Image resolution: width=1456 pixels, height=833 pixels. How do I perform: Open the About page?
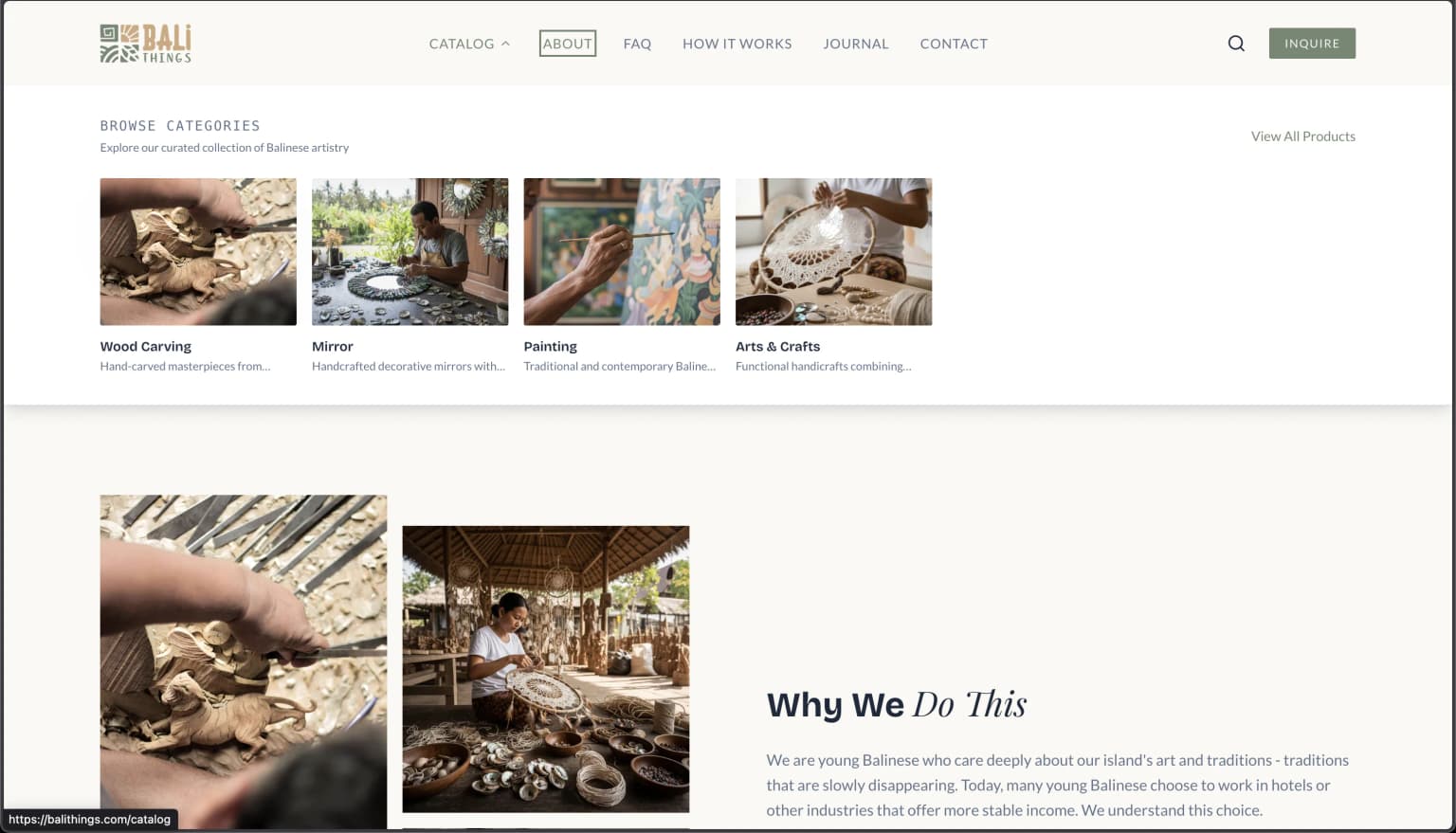568,44
